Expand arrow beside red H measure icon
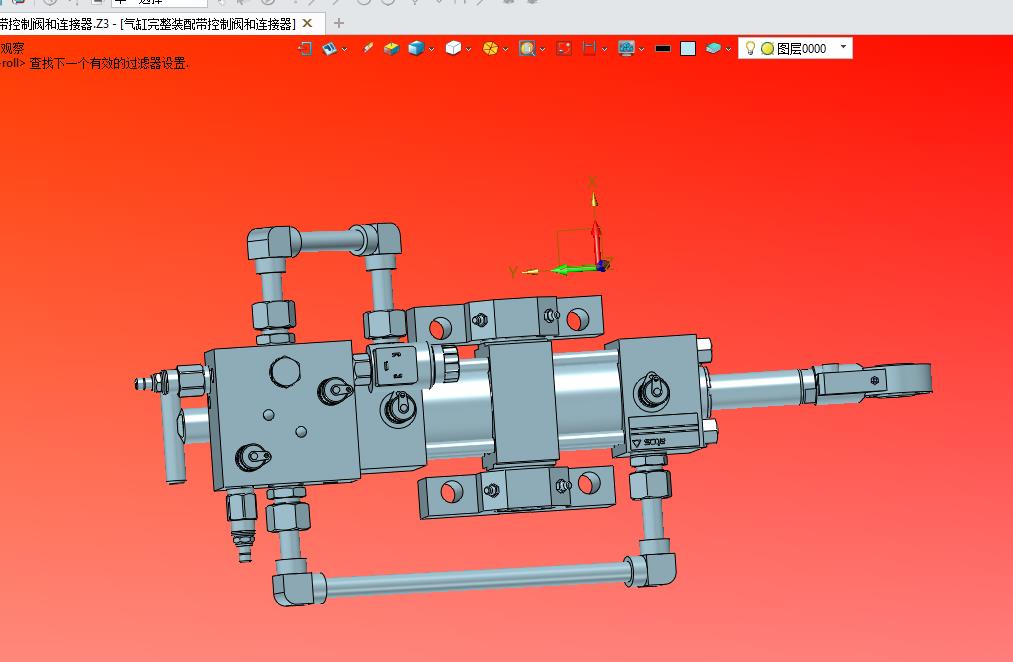This screenshot has width=1013, height=662. click(605, 49)
